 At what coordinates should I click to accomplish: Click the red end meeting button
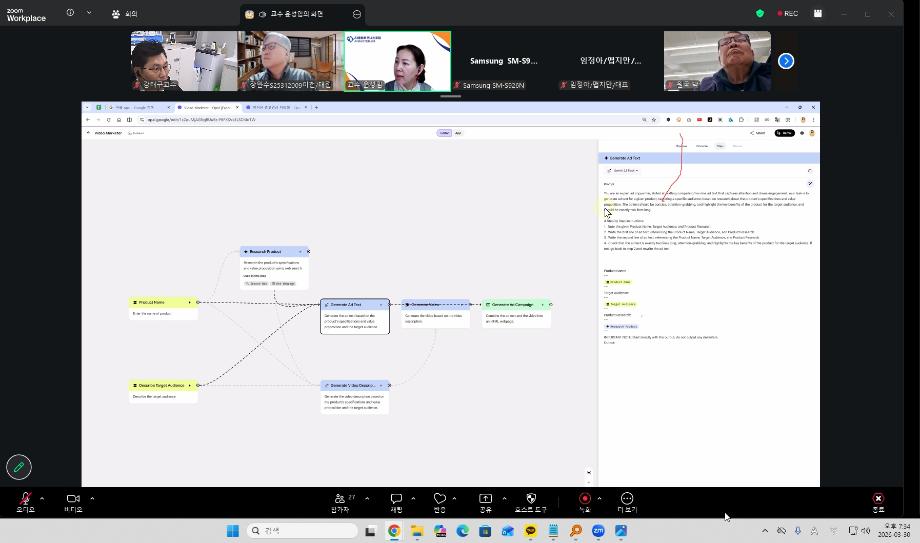tap(878, 498)
